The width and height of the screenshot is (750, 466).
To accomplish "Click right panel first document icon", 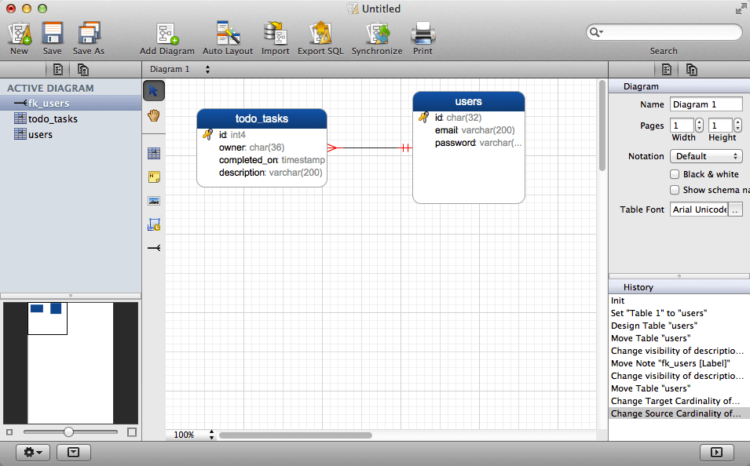I will pyautogui.click(x=666, y=69).
